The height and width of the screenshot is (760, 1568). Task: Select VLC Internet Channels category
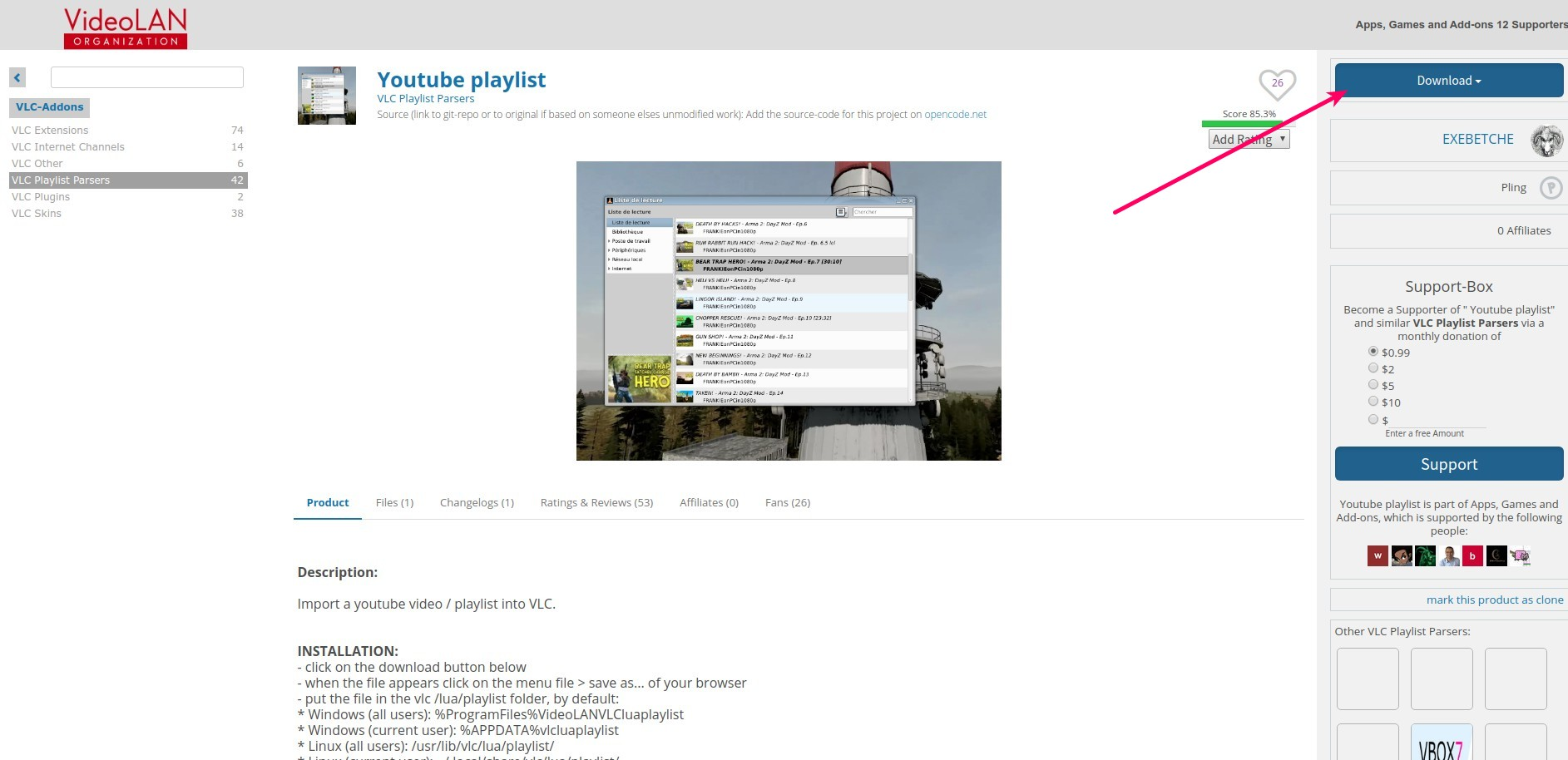point(128,146)
